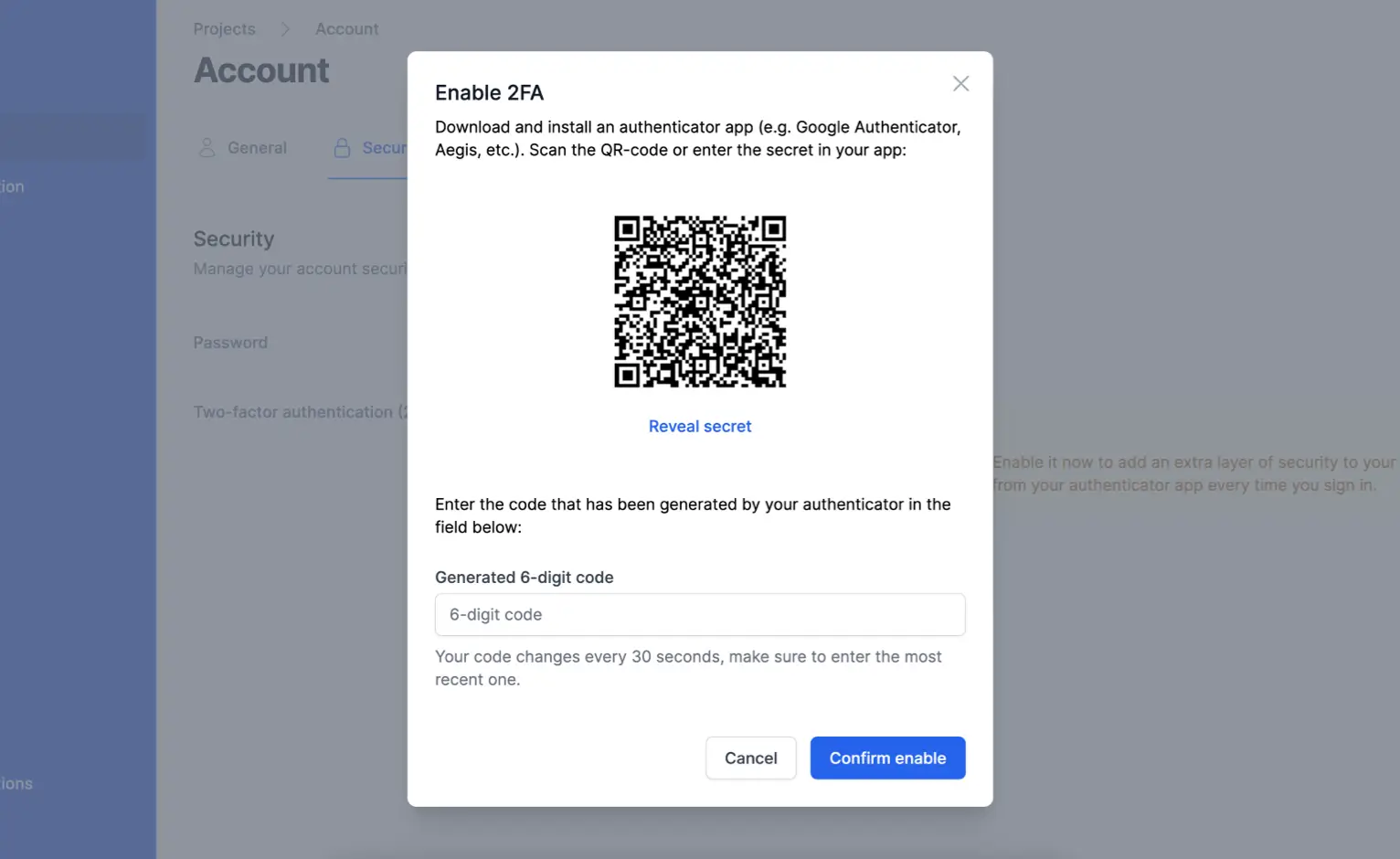The height and width of the screenshot is (859, 1400).
Task: Click the "Account" page heading
Action: tap(261, 69)
